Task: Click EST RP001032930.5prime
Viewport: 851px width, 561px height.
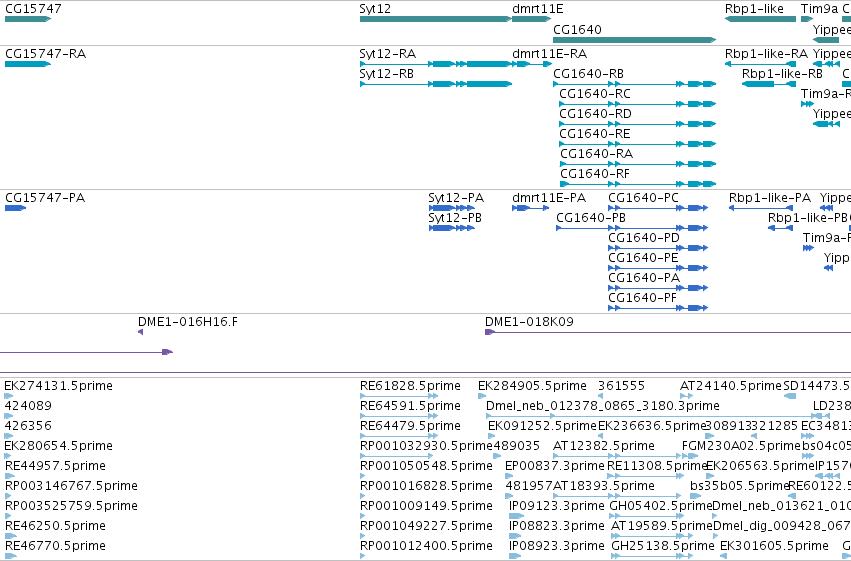Action: point(426,446)
